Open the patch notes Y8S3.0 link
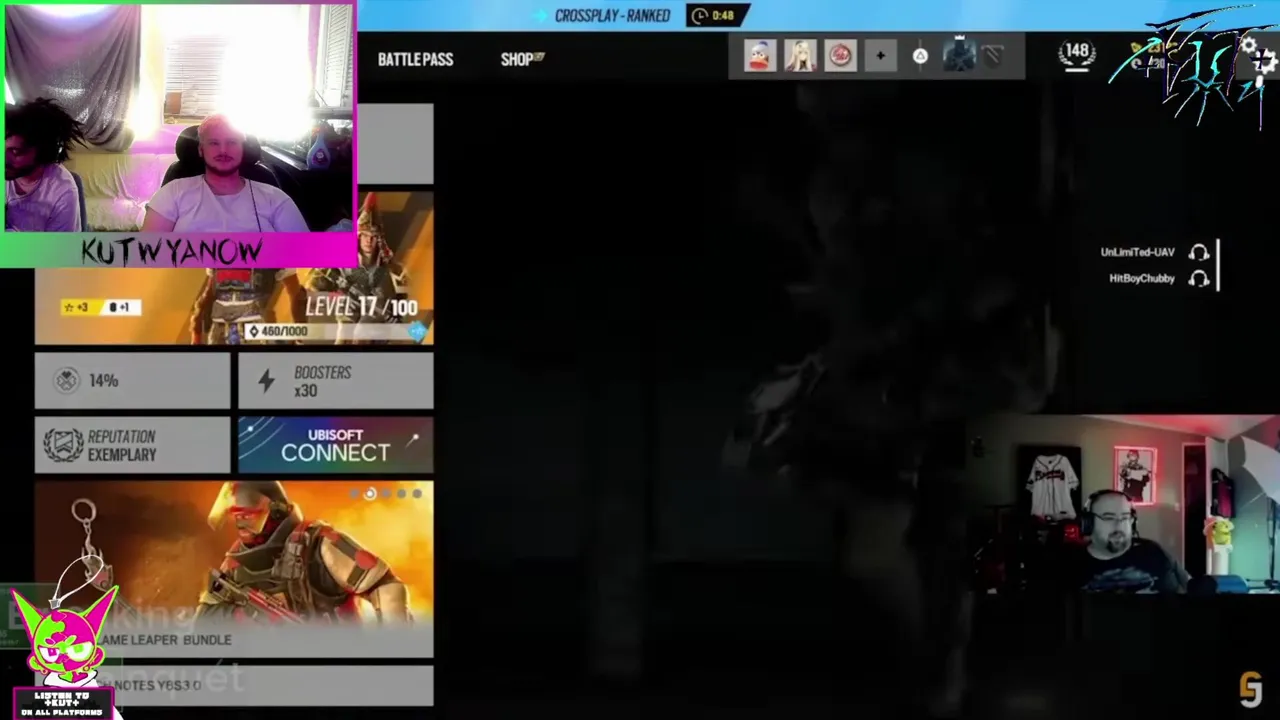This screenshot has width=1280, height=720. 234,685
